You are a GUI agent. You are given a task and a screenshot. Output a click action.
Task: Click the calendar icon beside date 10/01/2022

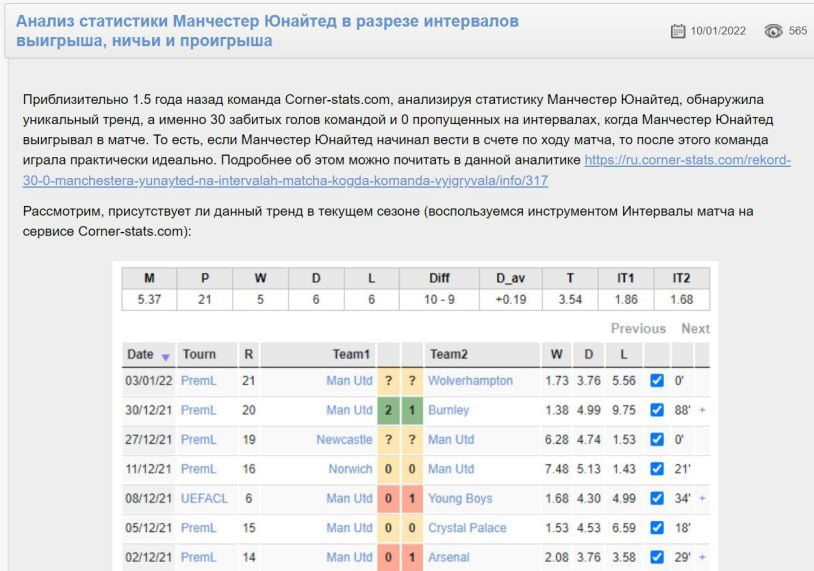coord(677,31)
